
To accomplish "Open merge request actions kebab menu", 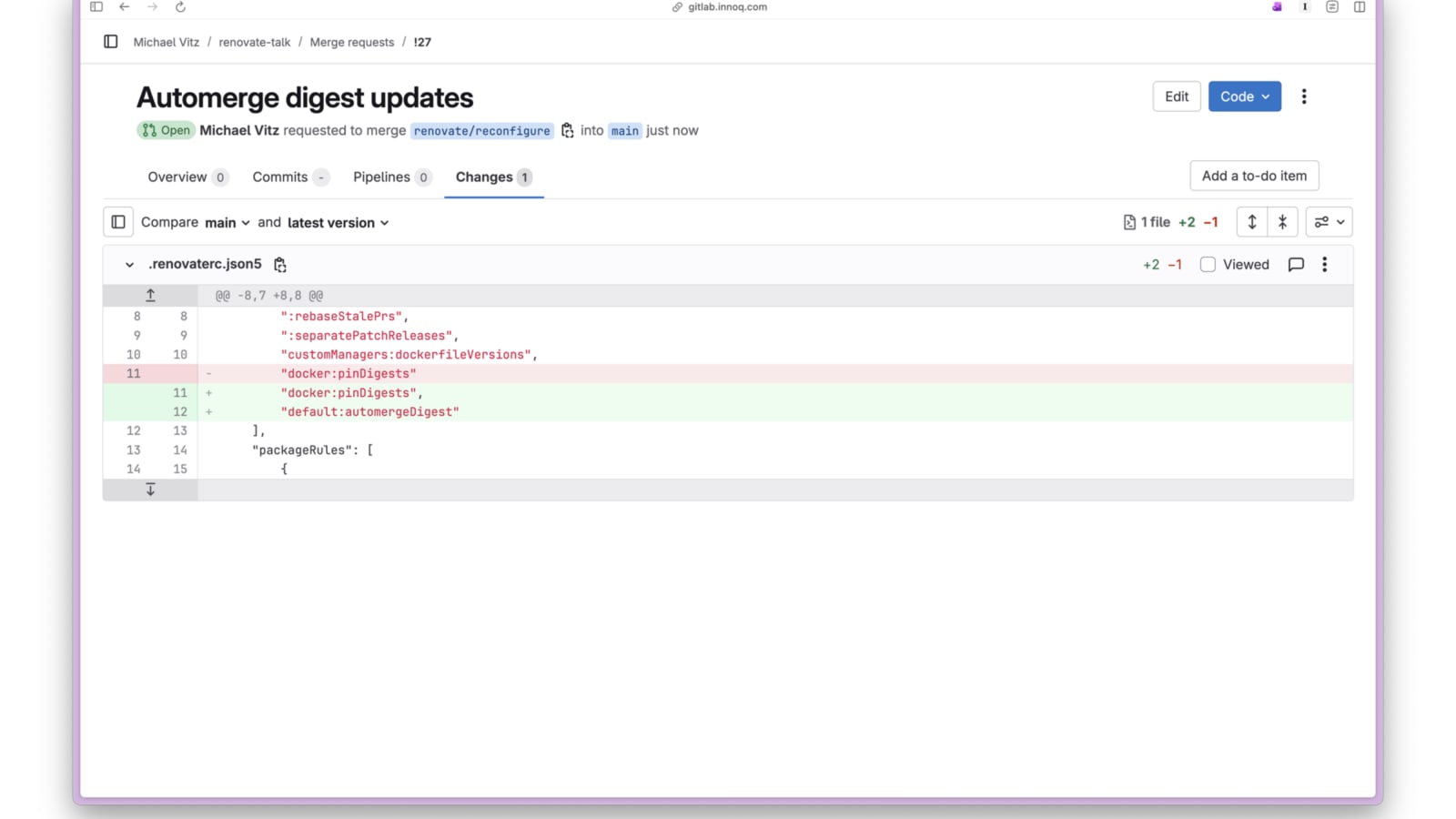I will 1304,96.
